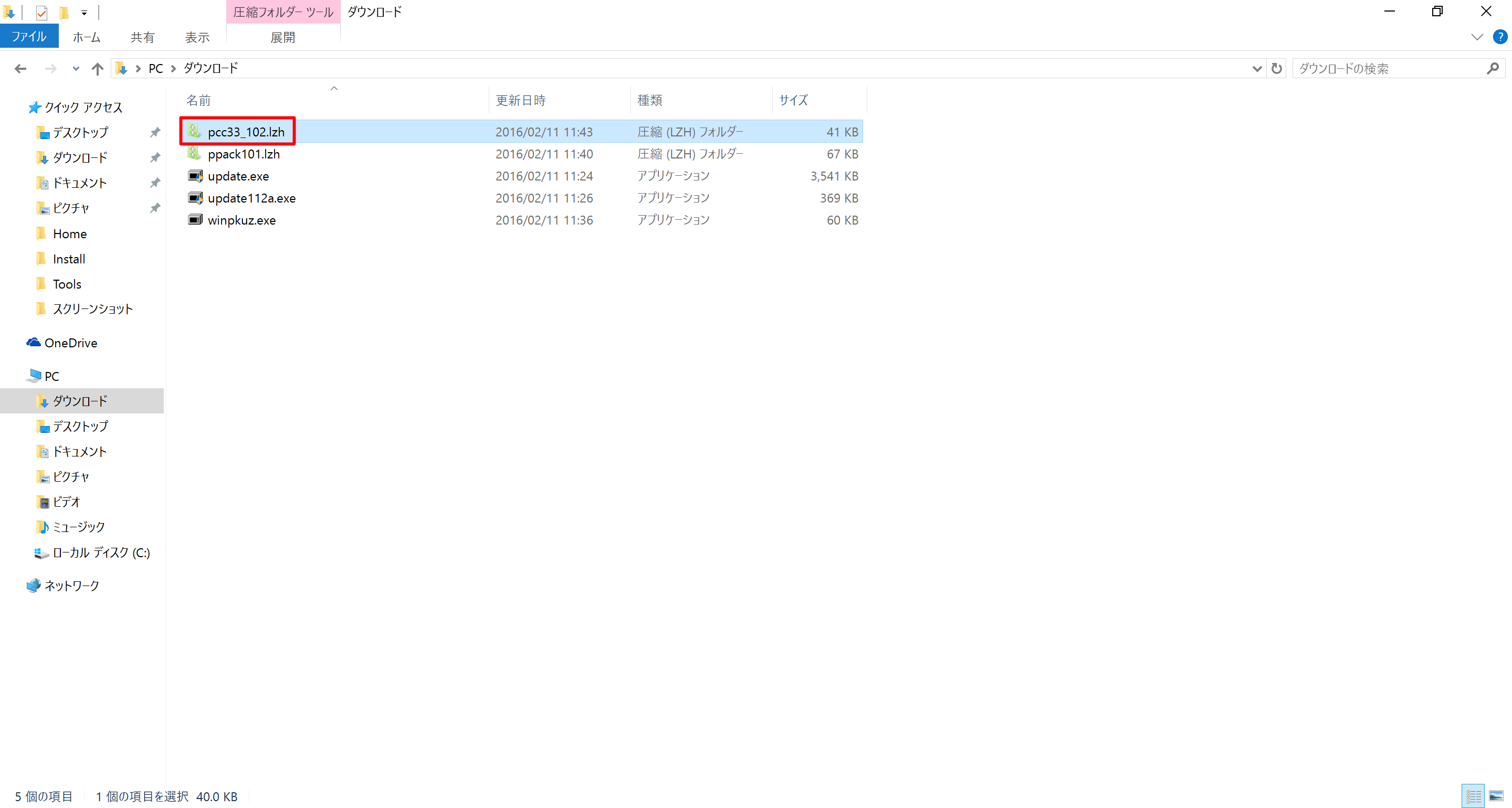Open ドキュメント under PC
Screen dimensions: 1512x808
pyautogui.click(x=80, y=452)
